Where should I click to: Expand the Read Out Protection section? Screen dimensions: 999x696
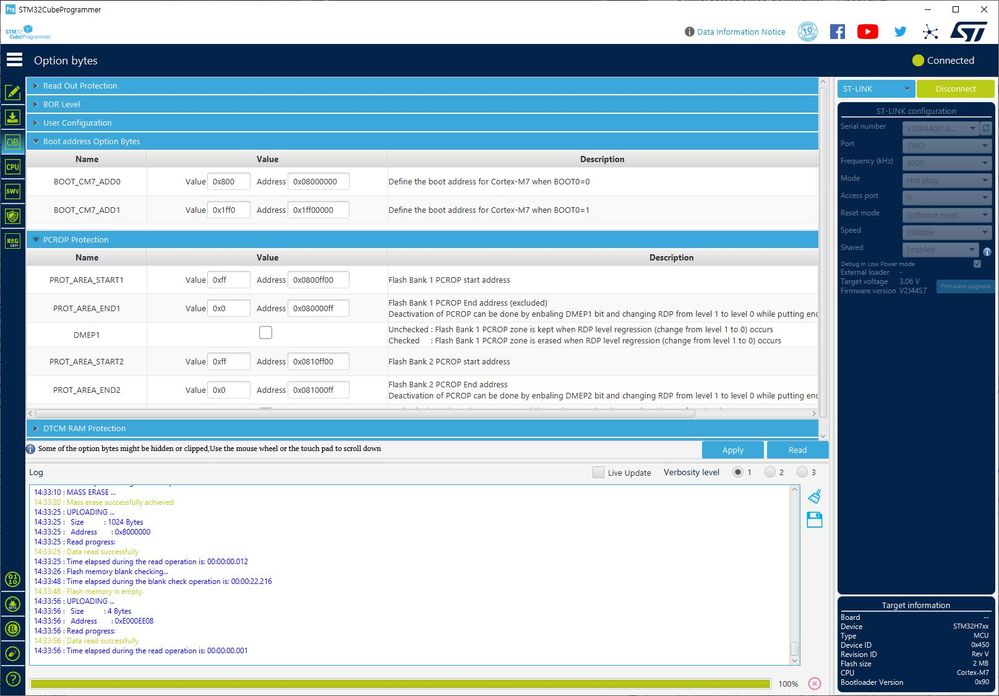coord(422,85)
